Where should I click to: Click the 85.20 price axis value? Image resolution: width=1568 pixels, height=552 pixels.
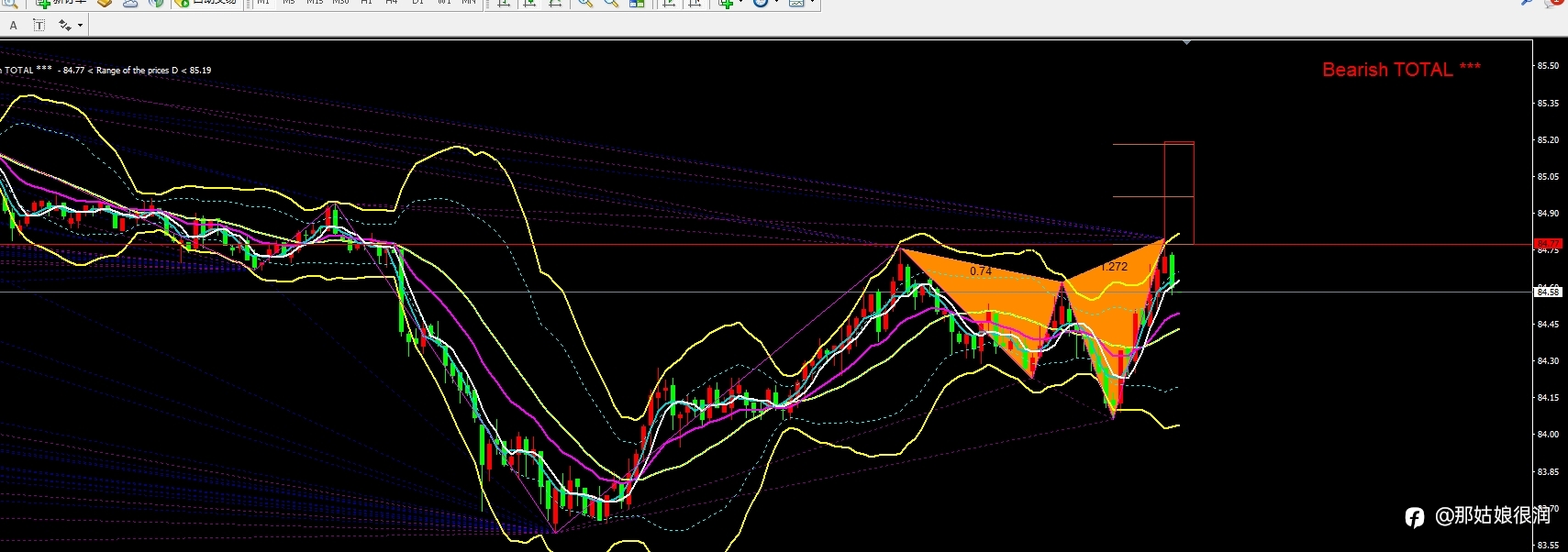[1548, 140]
